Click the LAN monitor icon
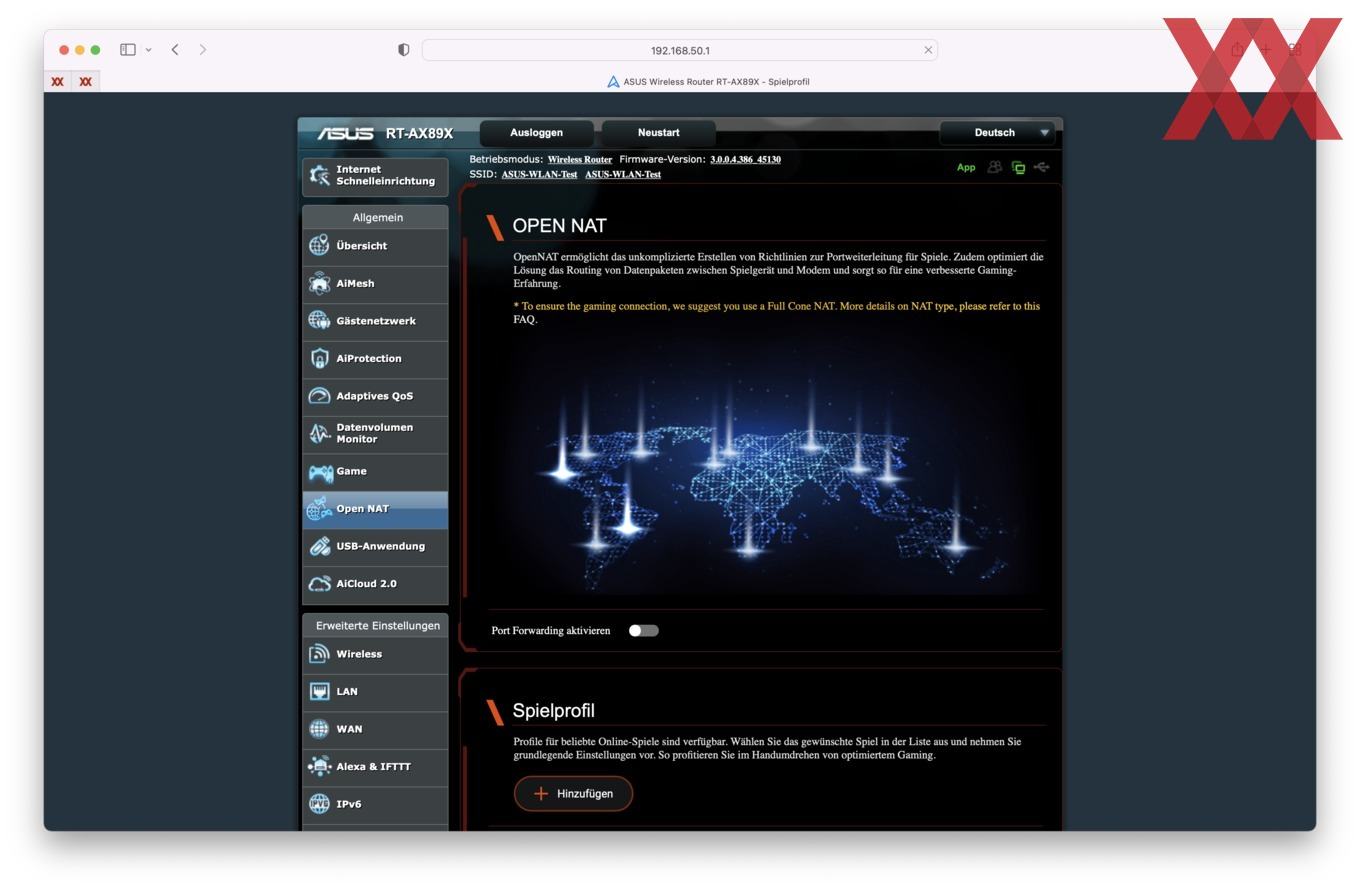Screen dimensions: 1360x889 (x=319, y=691)
